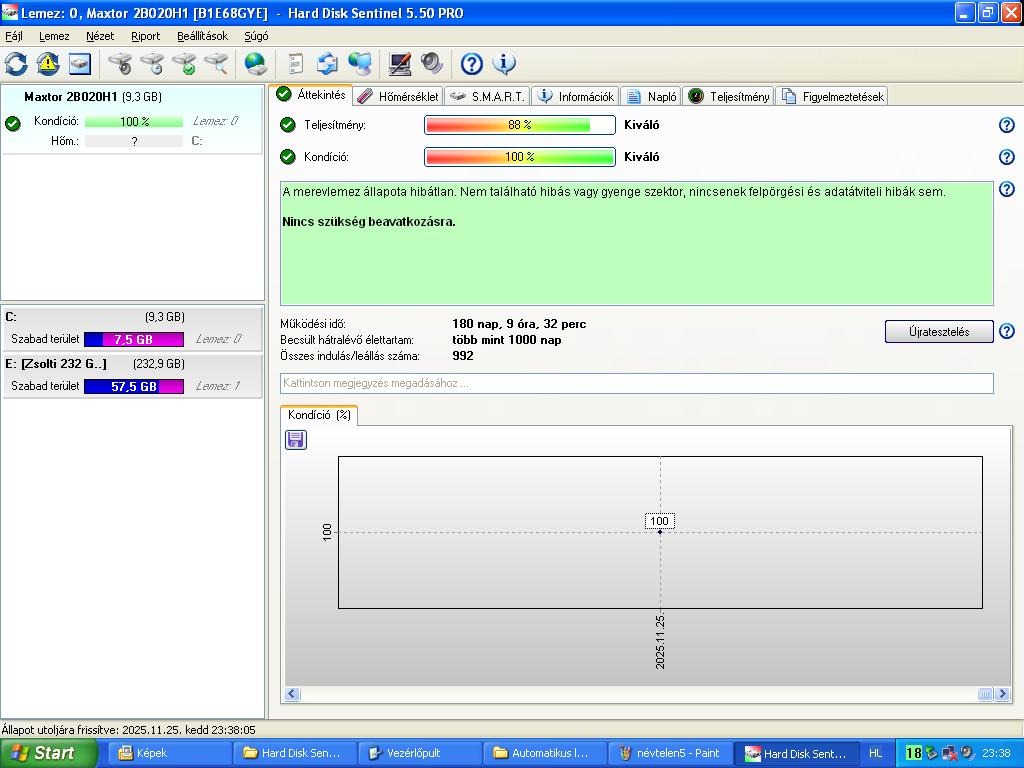This screenshot has width=1024, height=768.
Task: Click the blue question mark toolbar icon
Action: click(472, 64)
